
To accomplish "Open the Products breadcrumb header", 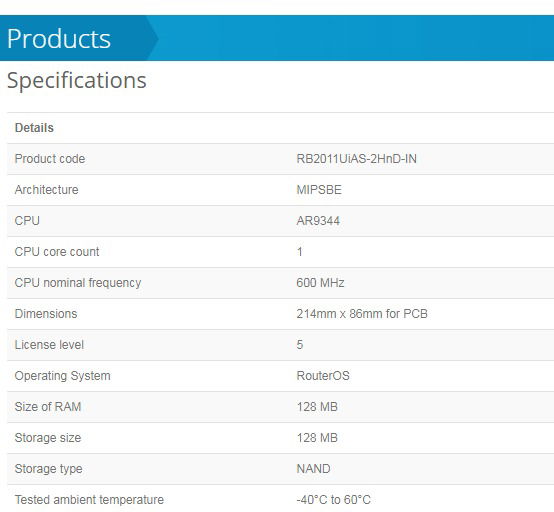I will (59, 38).
